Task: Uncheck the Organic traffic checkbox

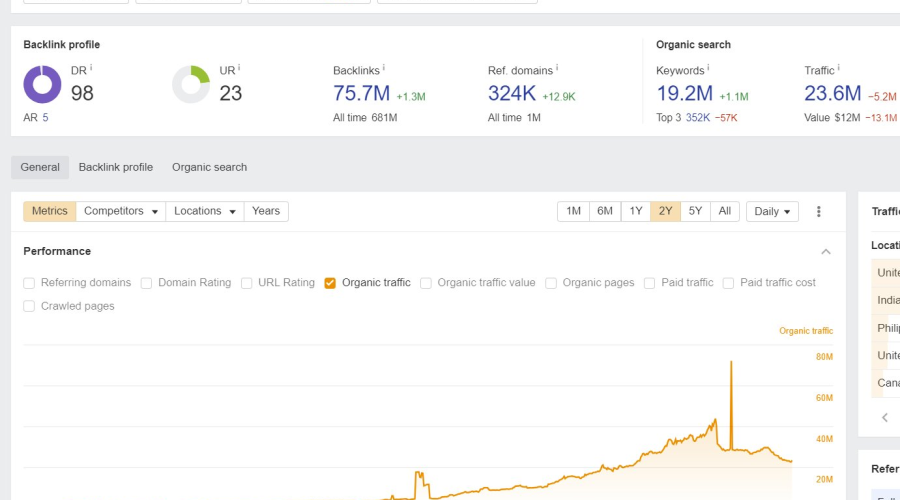Action: pos(330,283)
